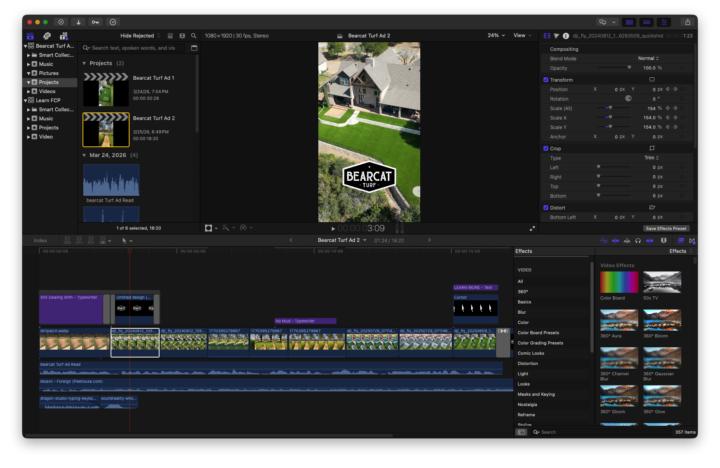This screenshot has width=720, height=468.
Task: Toggle the solo headphones icon
Action: coord(638,240)
